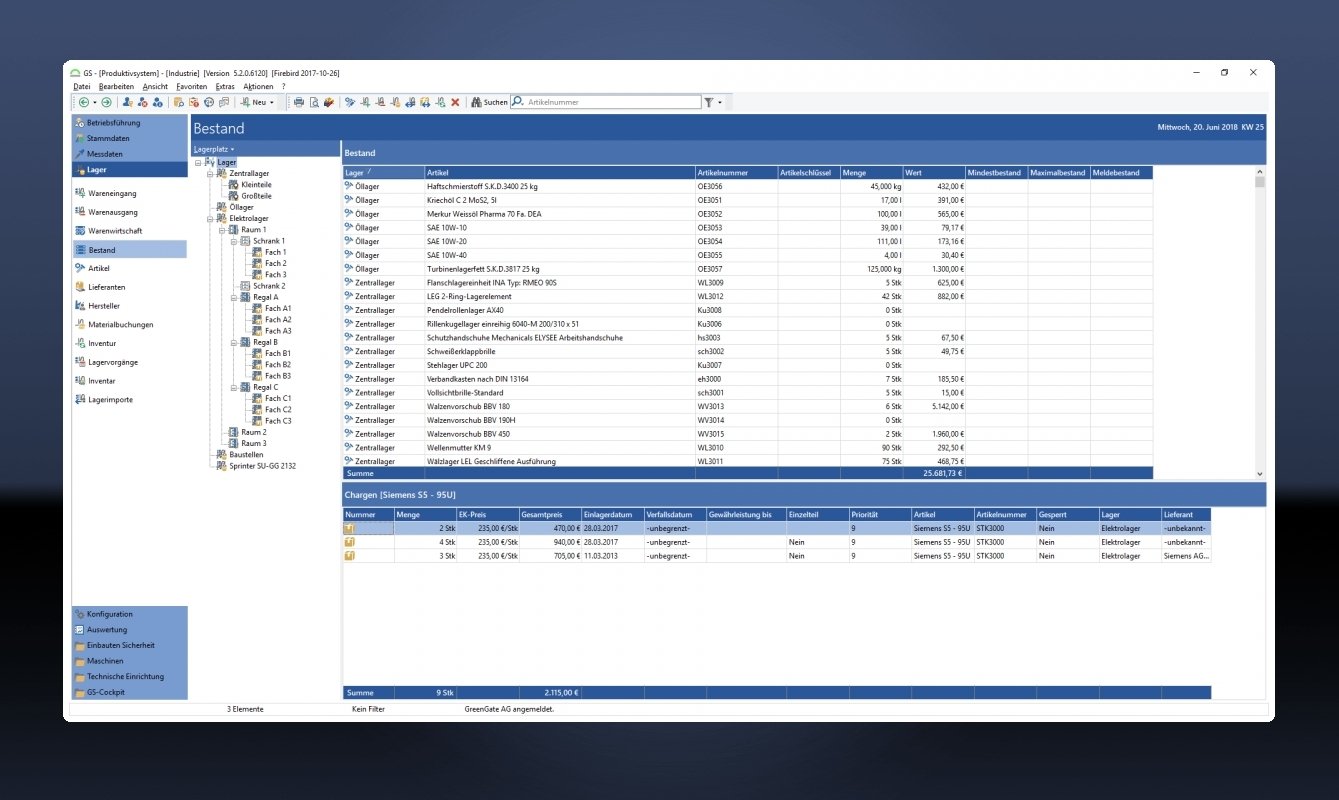Click the green forward arrow in the toolbar
This screenshot has width=1339, height=800.
[106, 102]
